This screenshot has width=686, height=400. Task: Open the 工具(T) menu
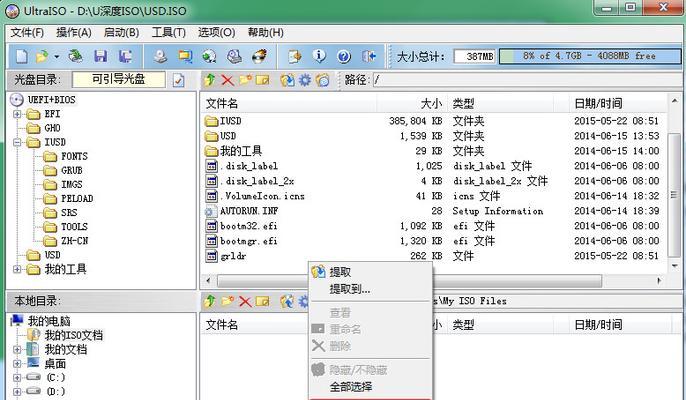pyautogui.click(x=168, y=32)
